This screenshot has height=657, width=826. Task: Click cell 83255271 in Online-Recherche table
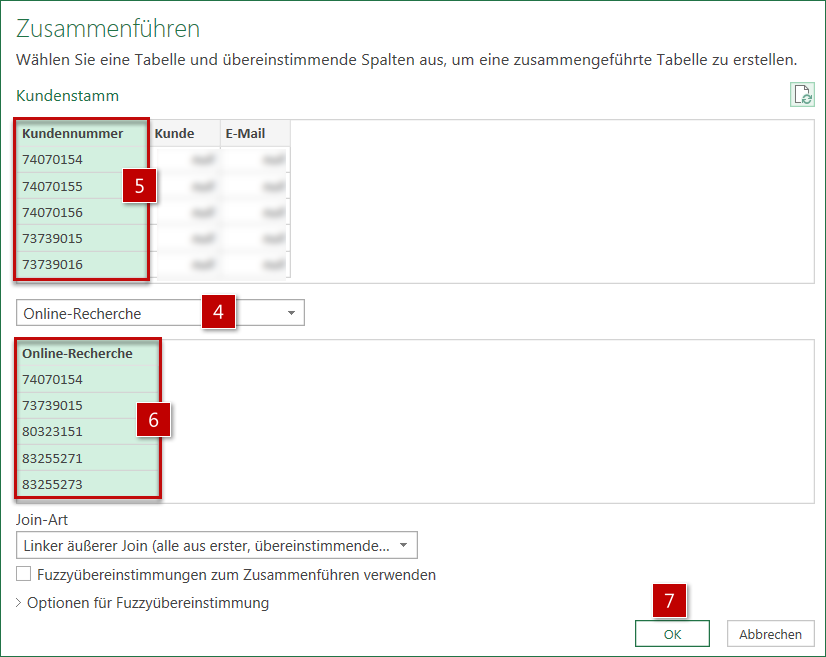tap(88, 458)
